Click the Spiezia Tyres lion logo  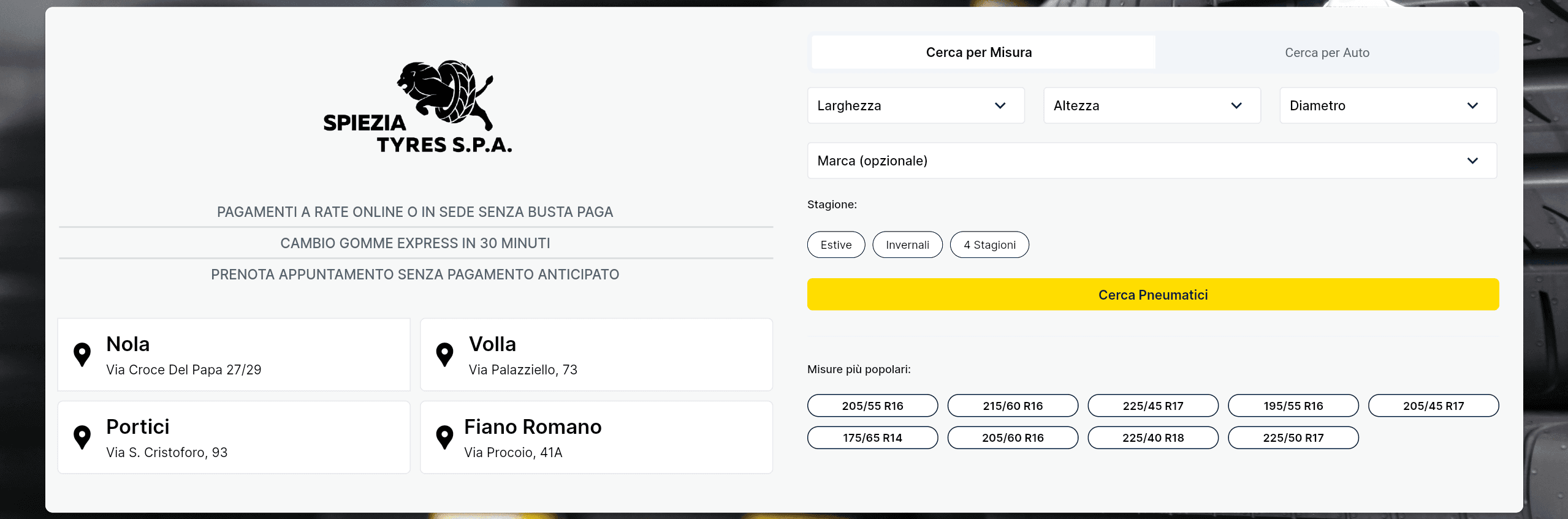pyautogui.click(x=417, y=107)
